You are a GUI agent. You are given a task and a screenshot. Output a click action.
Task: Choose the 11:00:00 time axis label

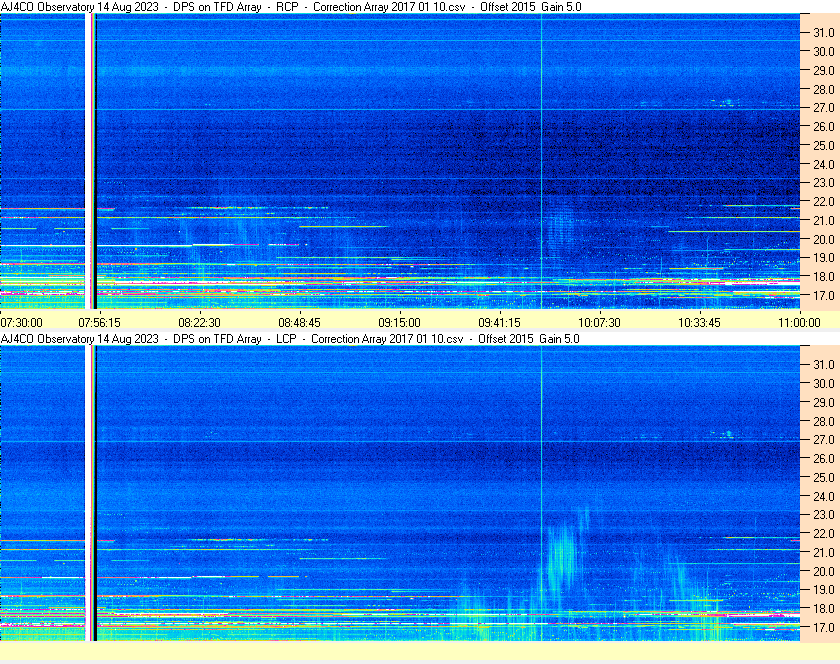pyautogui.click(x=799, y=323)
